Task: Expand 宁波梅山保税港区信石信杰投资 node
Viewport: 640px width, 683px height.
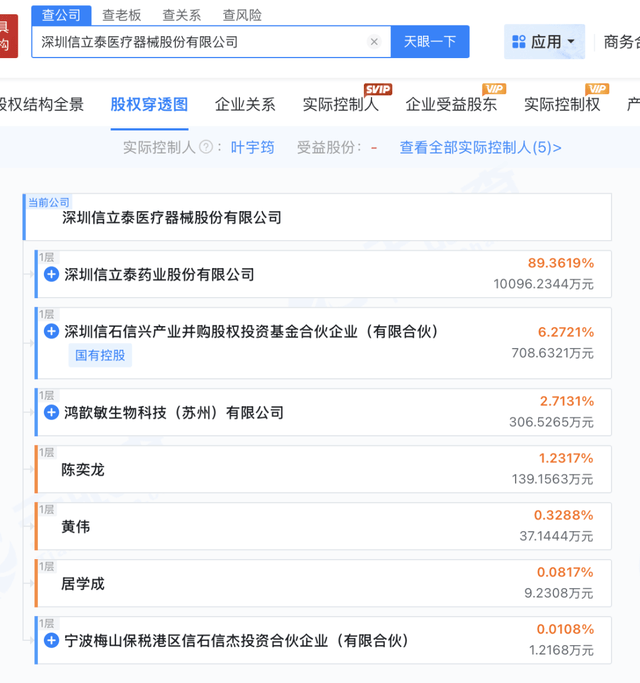Action: 51,640
